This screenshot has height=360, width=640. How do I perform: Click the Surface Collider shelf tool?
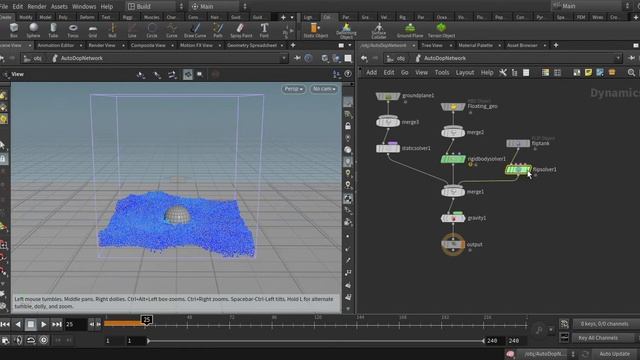pos(379,31)
